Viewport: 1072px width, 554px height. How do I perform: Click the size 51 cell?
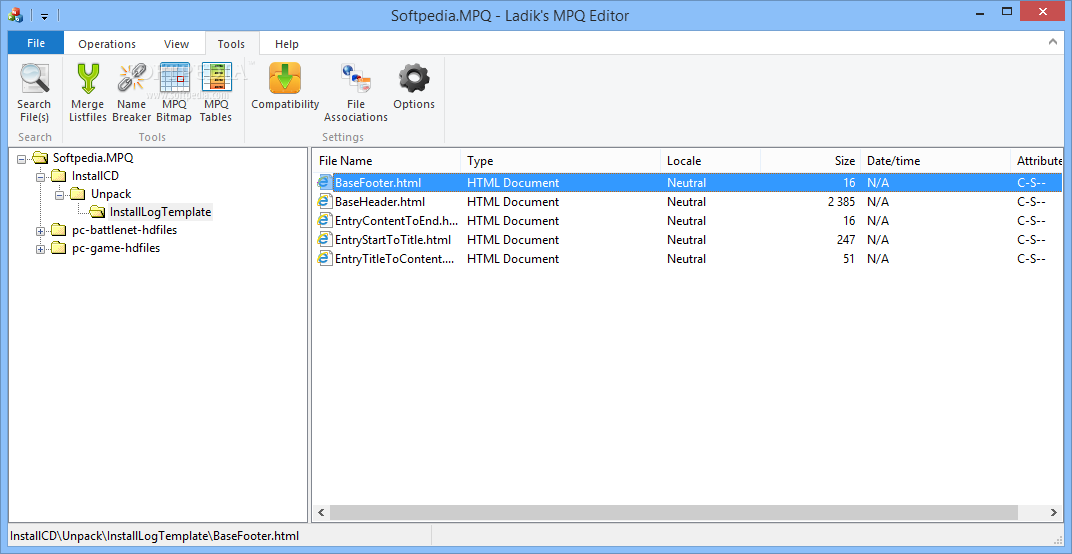(x=849, y=259)
